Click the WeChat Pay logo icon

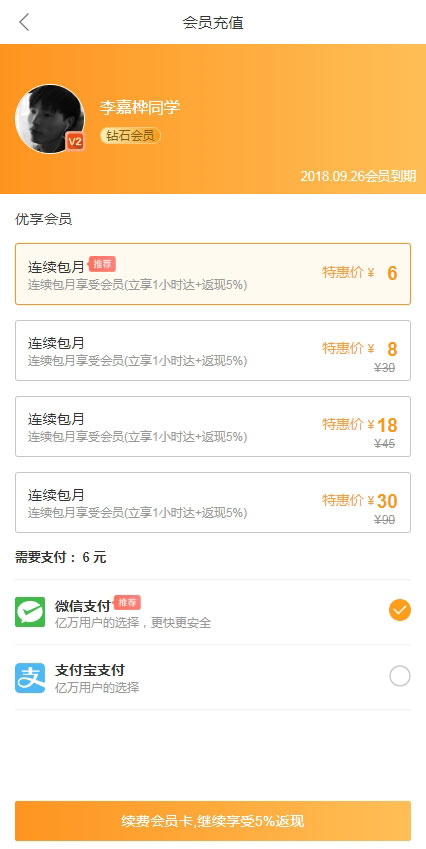[x=30, y=612]
